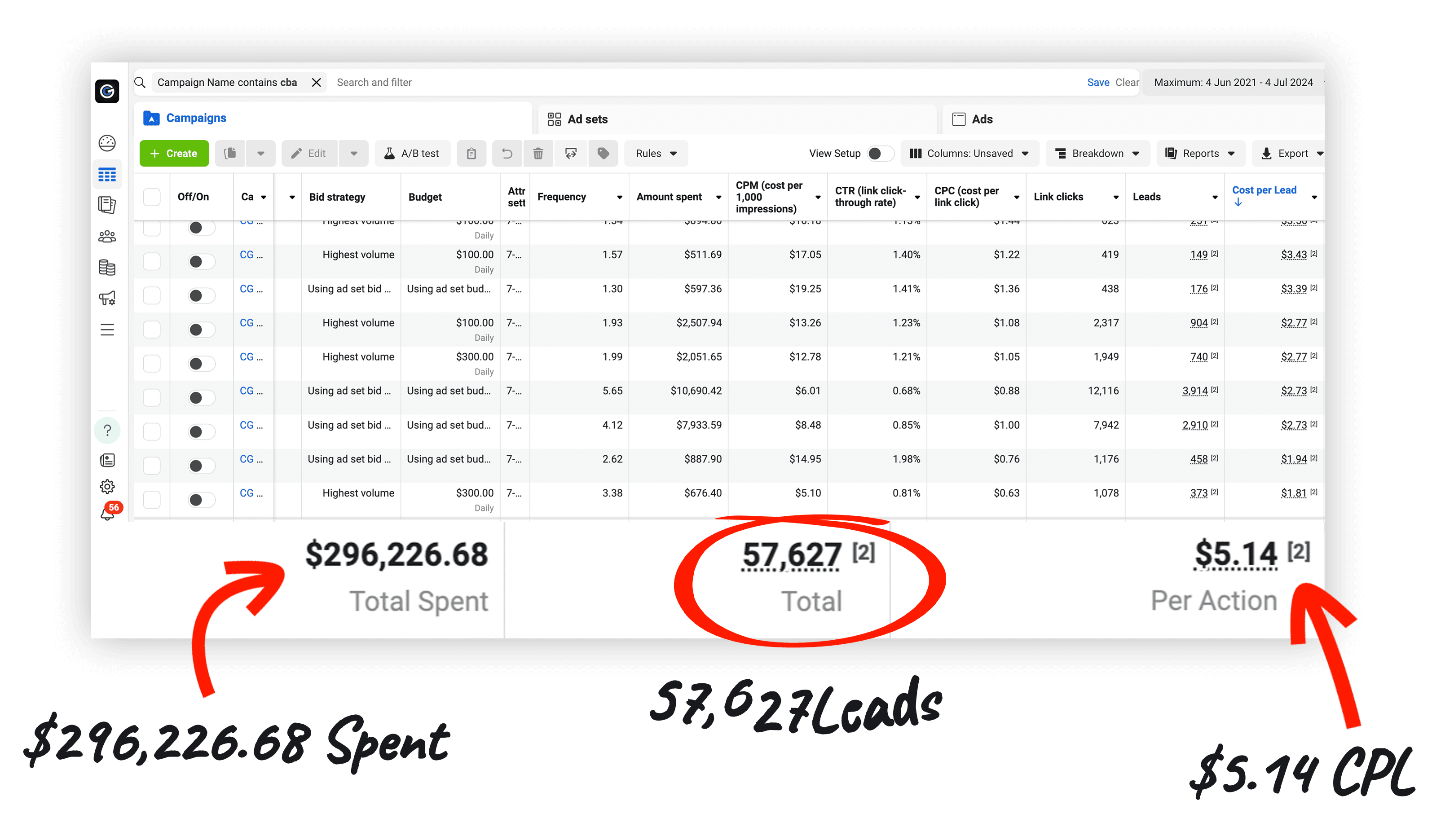Click the A/B test flask button

pyautogui.click(x=413, y=154)
